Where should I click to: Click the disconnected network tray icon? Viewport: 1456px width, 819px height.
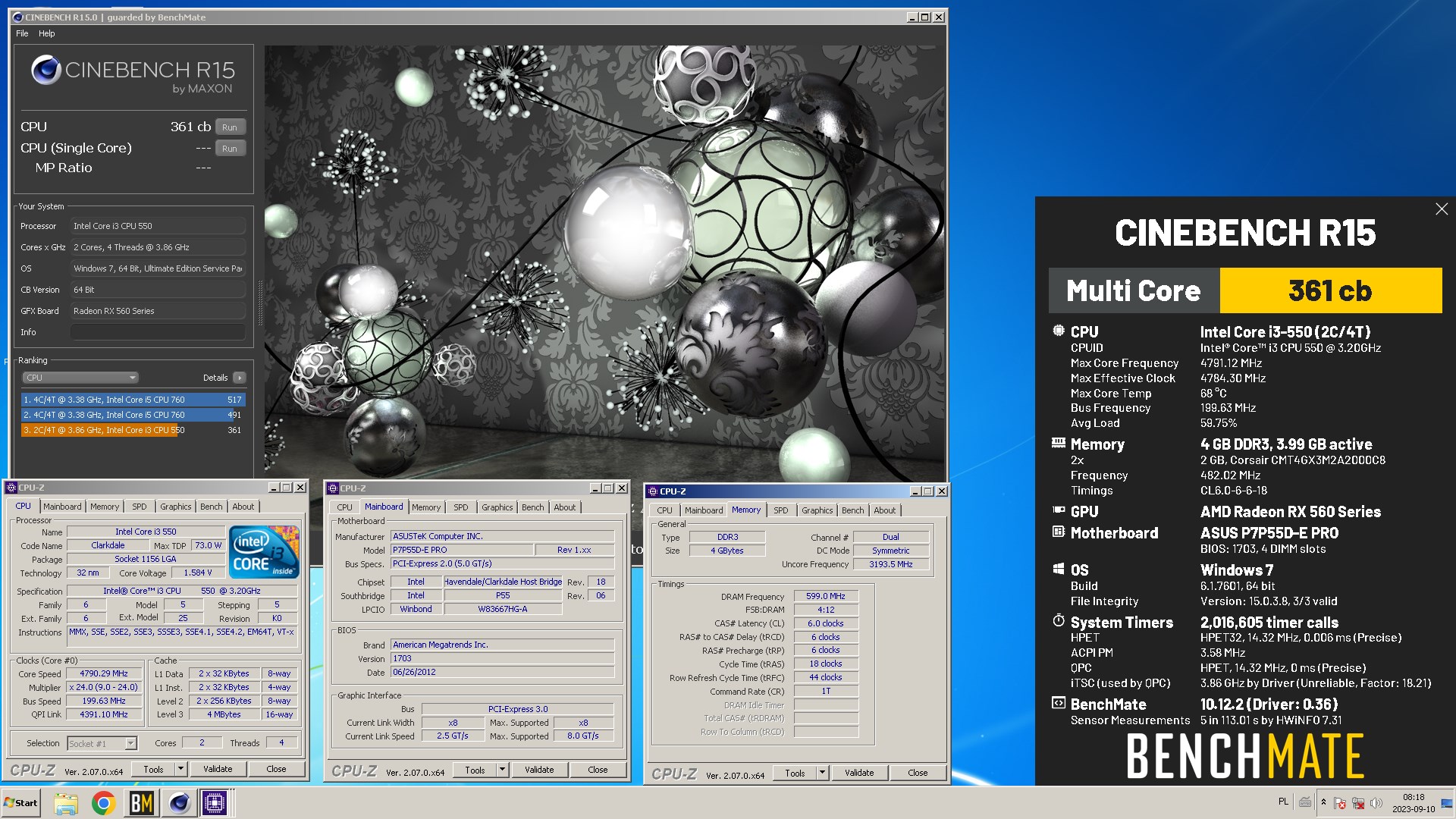[1358, 803]
